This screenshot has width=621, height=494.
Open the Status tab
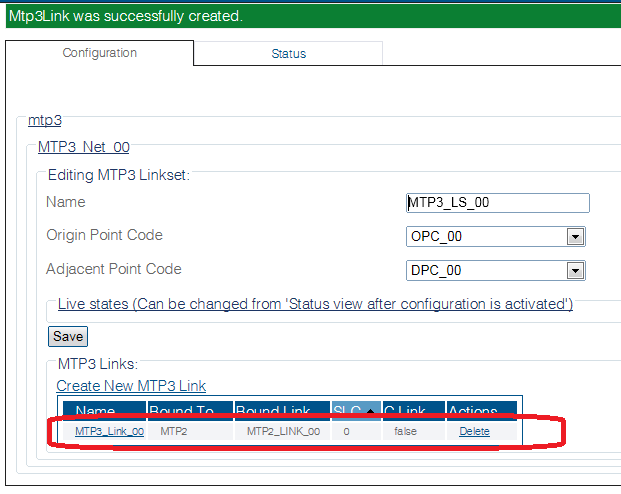288,54
